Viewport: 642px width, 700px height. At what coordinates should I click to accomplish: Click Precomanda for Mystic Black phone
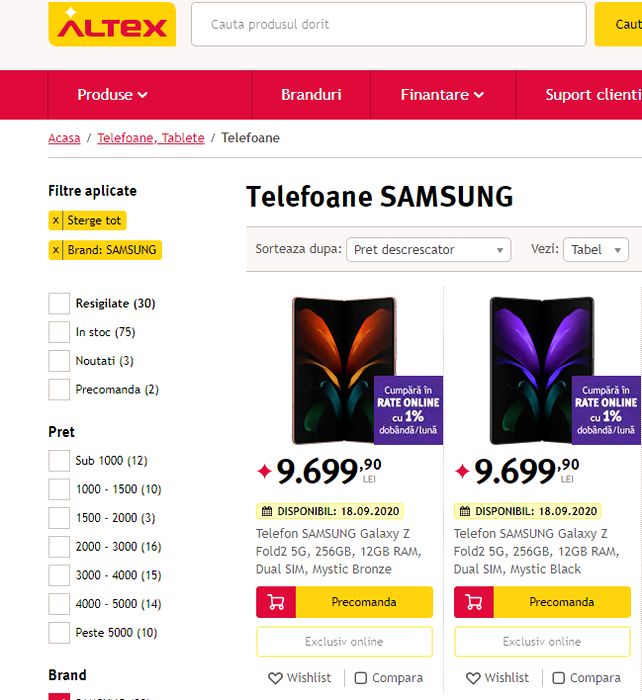[x=561, y=602]
